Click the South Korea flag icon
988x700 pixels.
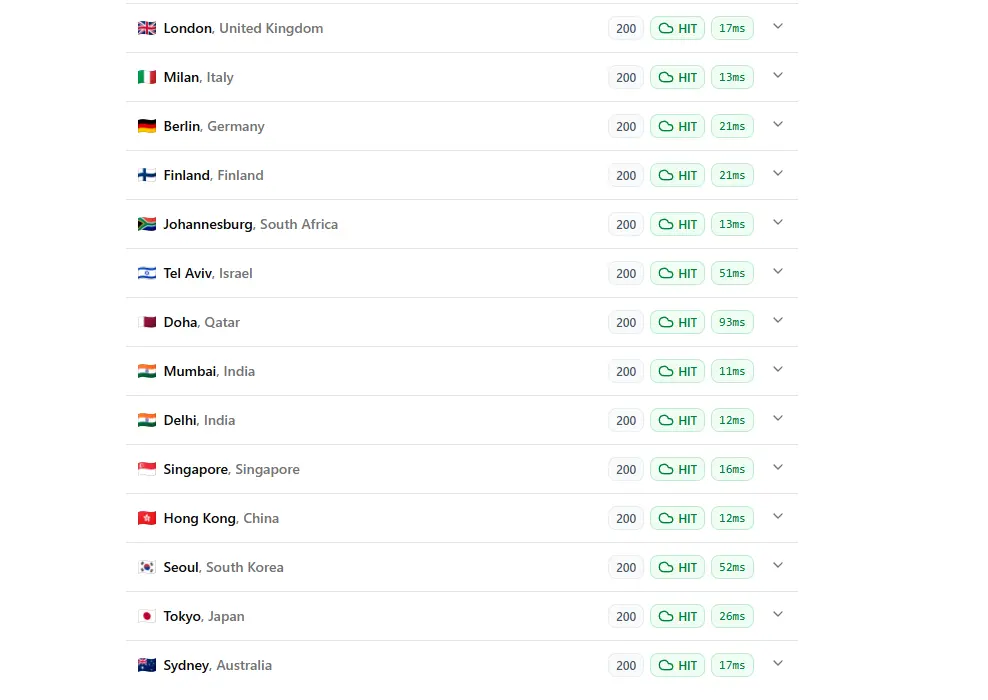(147, 567)
